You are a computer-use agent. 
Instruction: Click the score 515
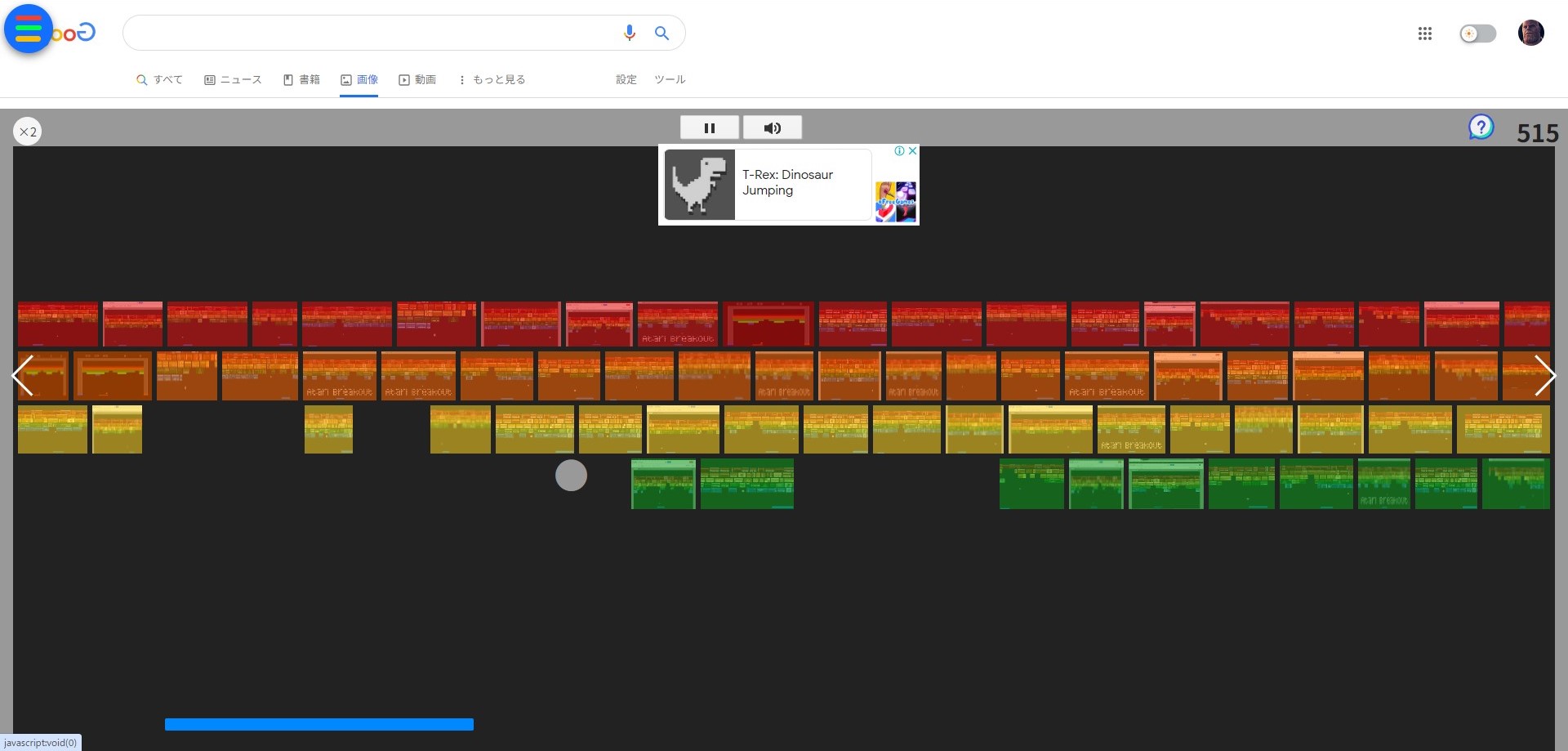pyautogui.click(x=1538, y=133)
